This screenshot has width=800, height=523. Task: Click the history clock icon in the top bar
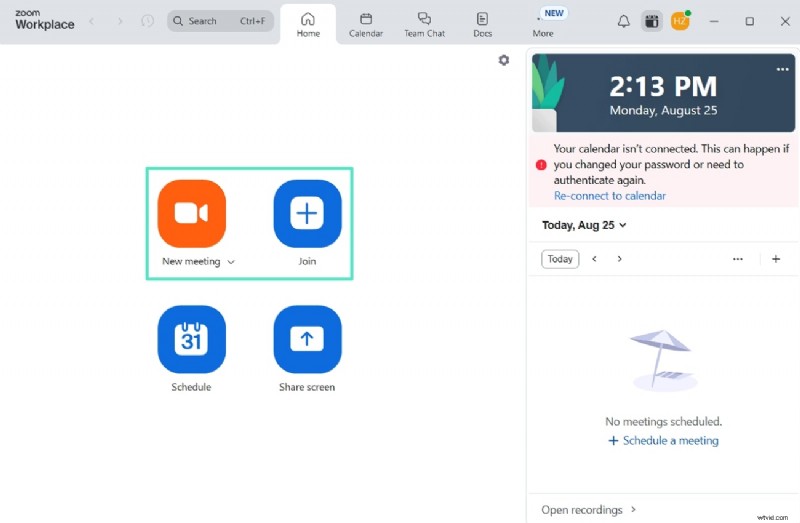[148, 21]
